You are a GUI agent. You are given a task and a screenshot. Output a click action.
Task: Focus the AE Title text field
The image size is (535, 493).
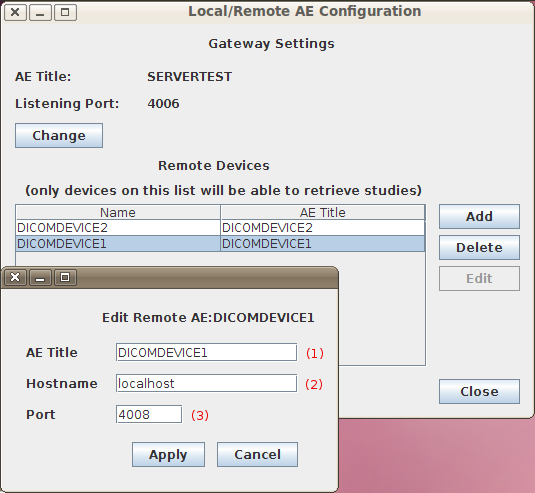(x=206, y=352)
